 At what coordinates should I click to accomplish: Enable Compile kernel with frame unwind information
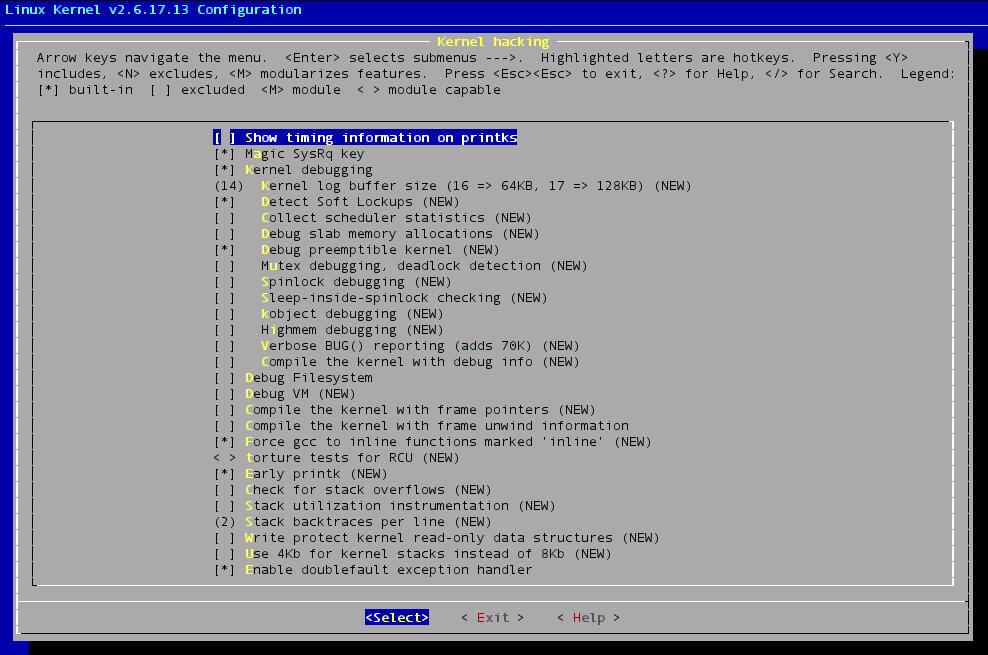pos(421,426)
